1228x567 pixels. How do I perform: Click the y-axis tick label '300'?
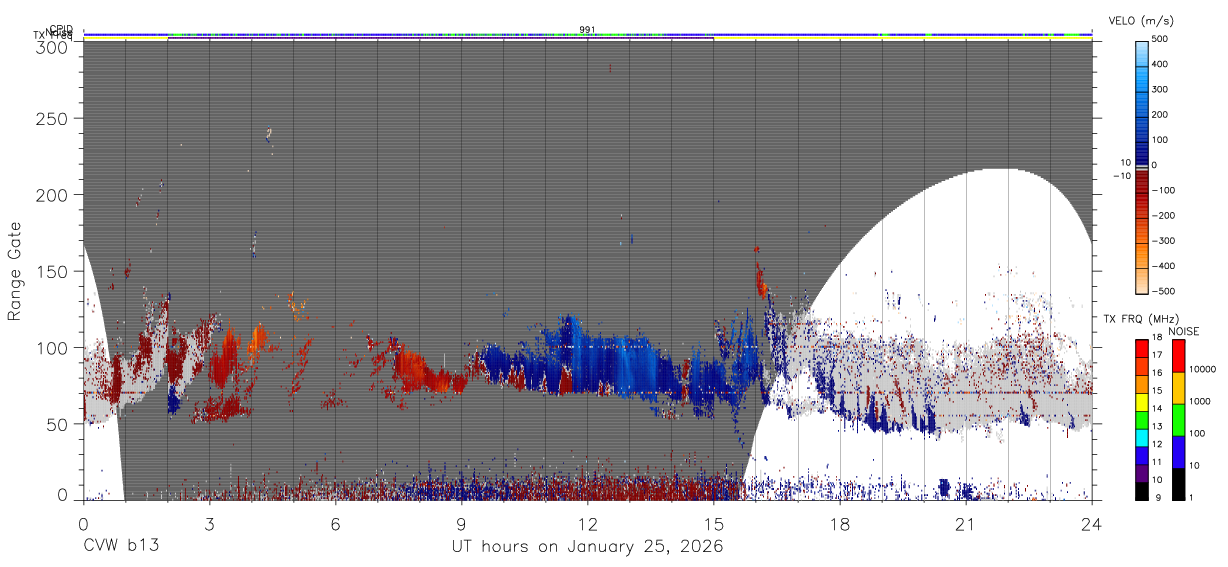pos(53,46)
